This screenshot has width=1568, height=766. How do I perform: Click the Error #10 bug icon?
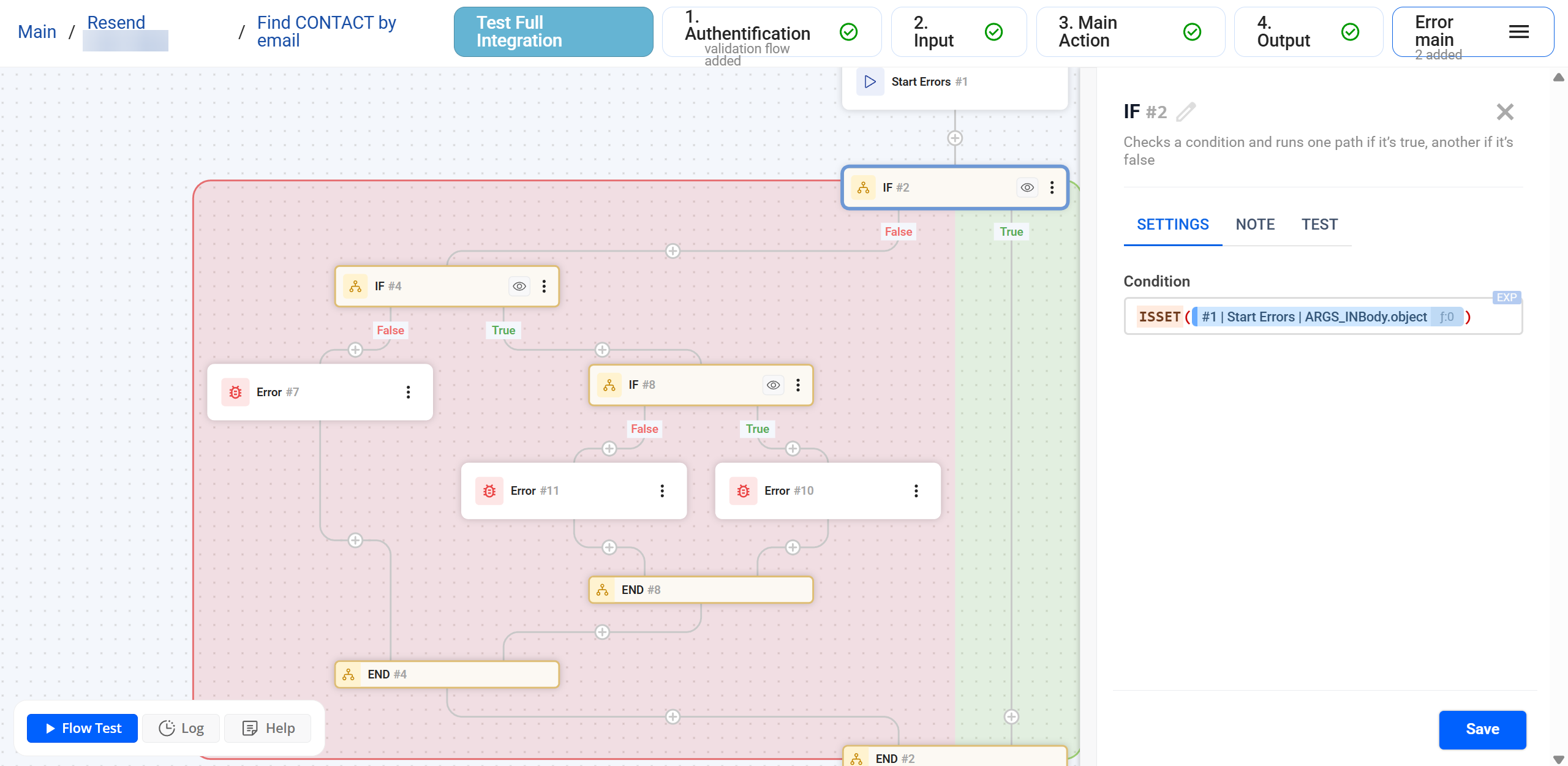(743, 491)
